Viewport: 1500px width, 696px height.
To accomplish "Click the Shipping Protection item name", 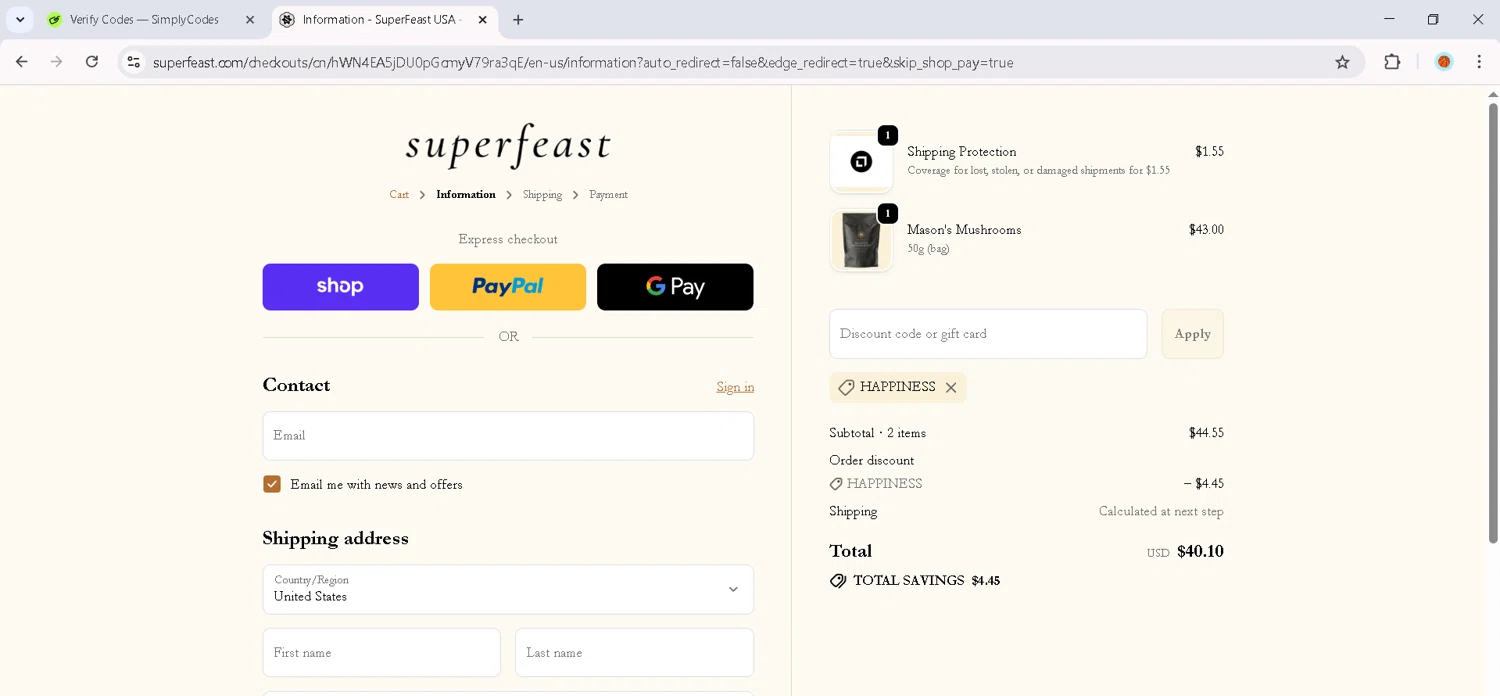I will click(962, 152).
